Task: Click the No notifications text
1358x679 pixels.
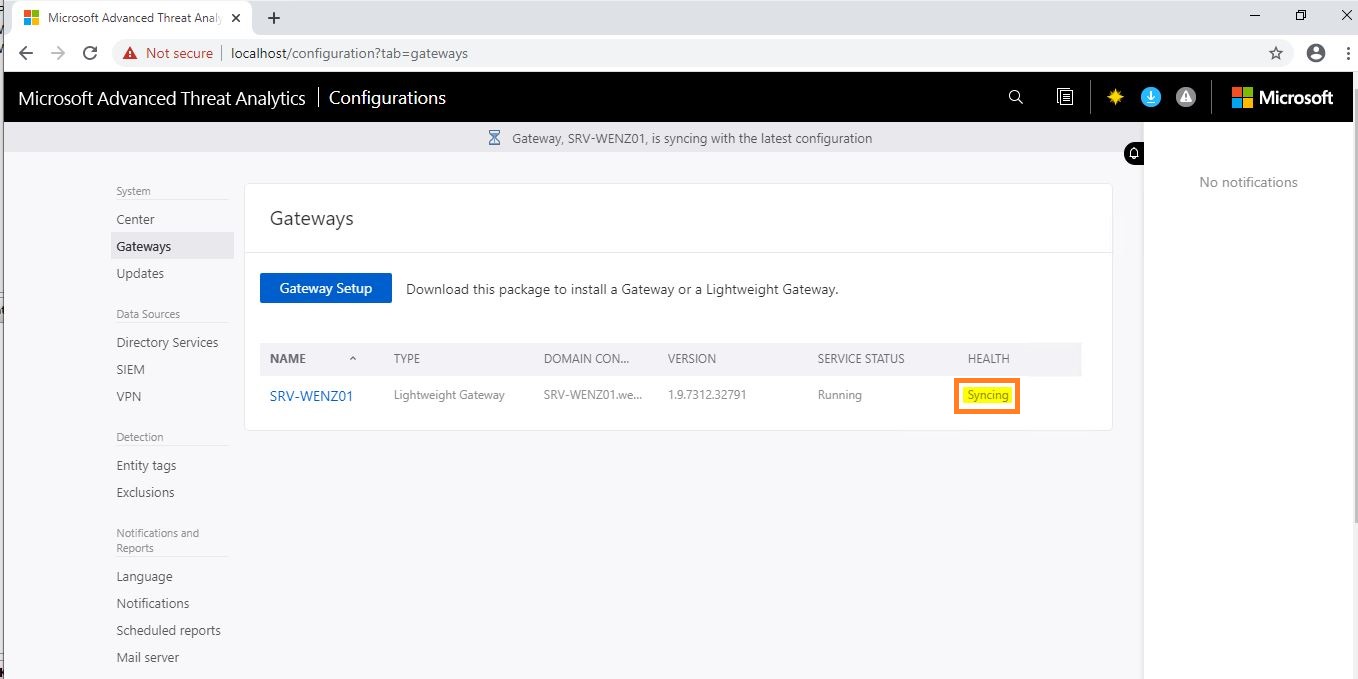Action: click(1248, 182)
